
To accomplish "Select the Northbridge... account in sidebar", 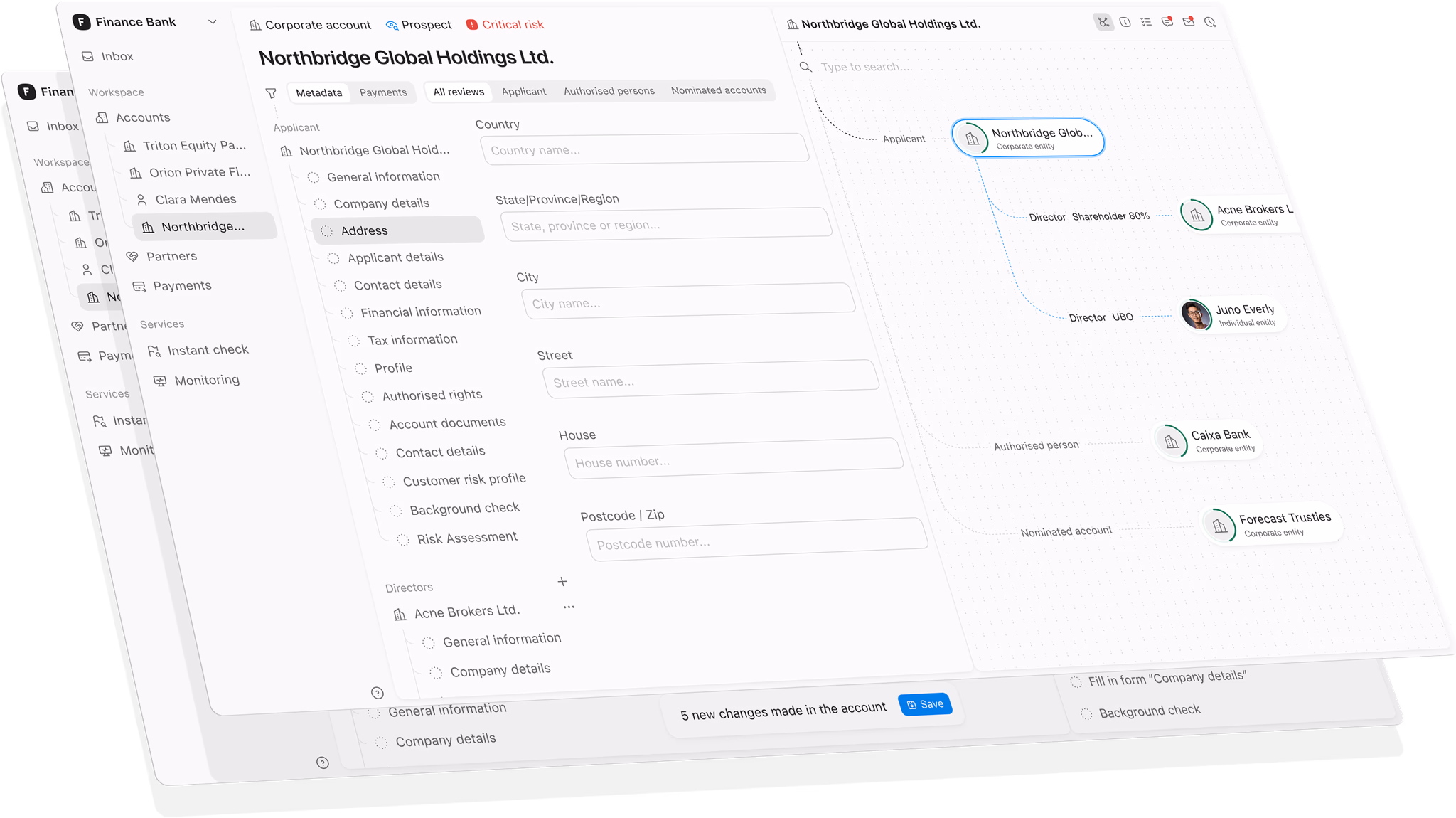I will click(203, 226).
